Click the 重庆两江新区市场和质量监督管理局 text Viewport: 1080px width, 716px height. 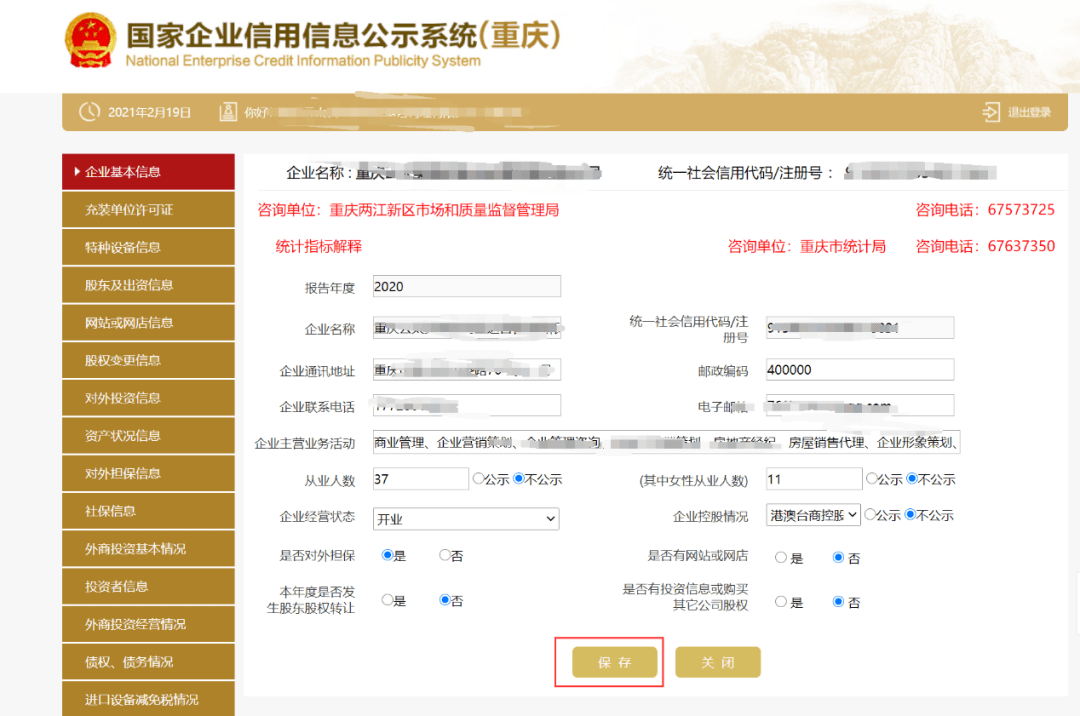pos(444,210)
